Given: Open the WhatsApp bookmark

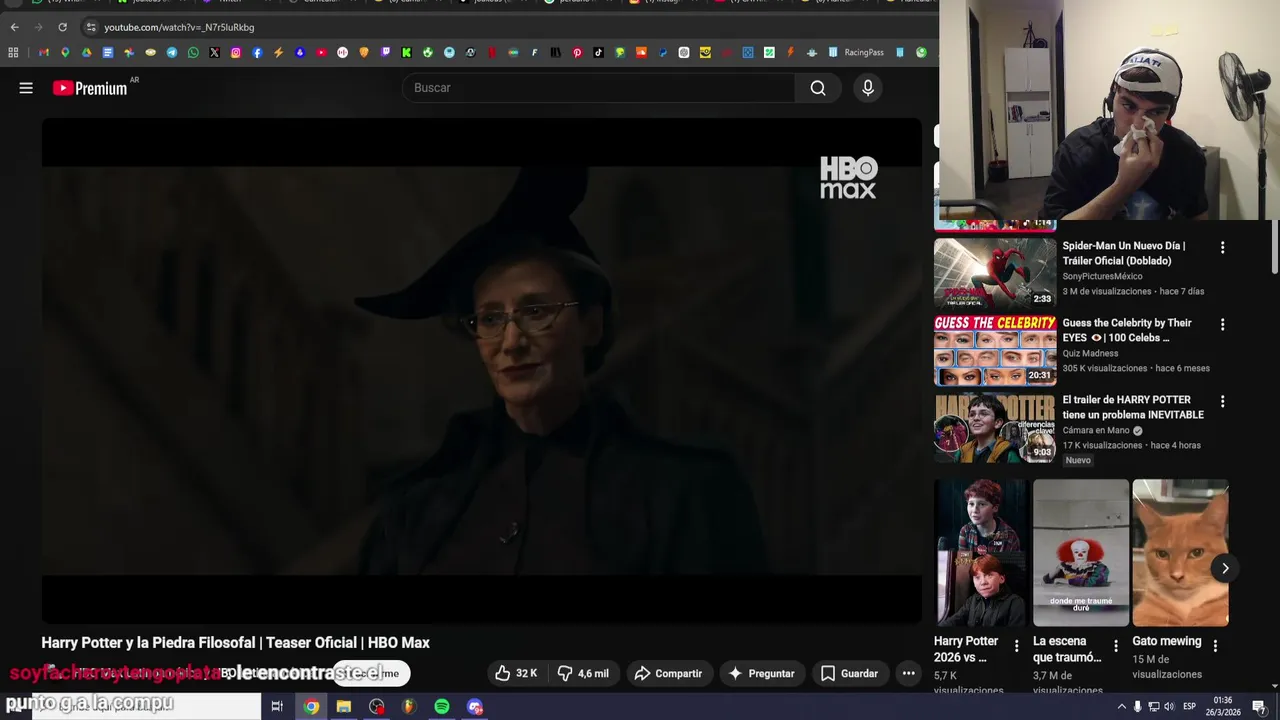Looking at the screenshot, I should click(193, 52).
